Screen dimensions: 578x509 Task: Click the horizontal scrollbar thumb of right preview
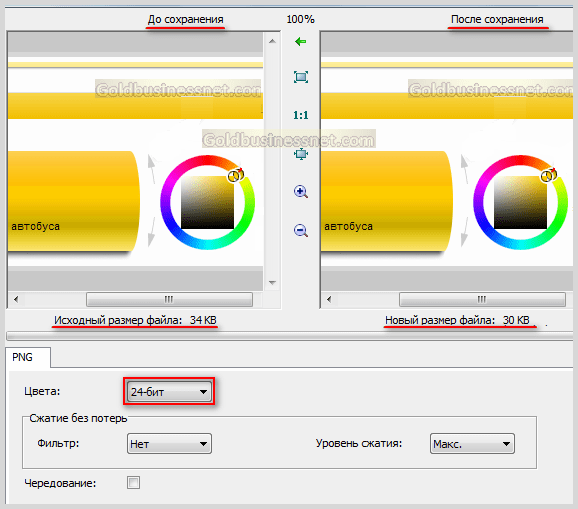[x=482, y=299]
